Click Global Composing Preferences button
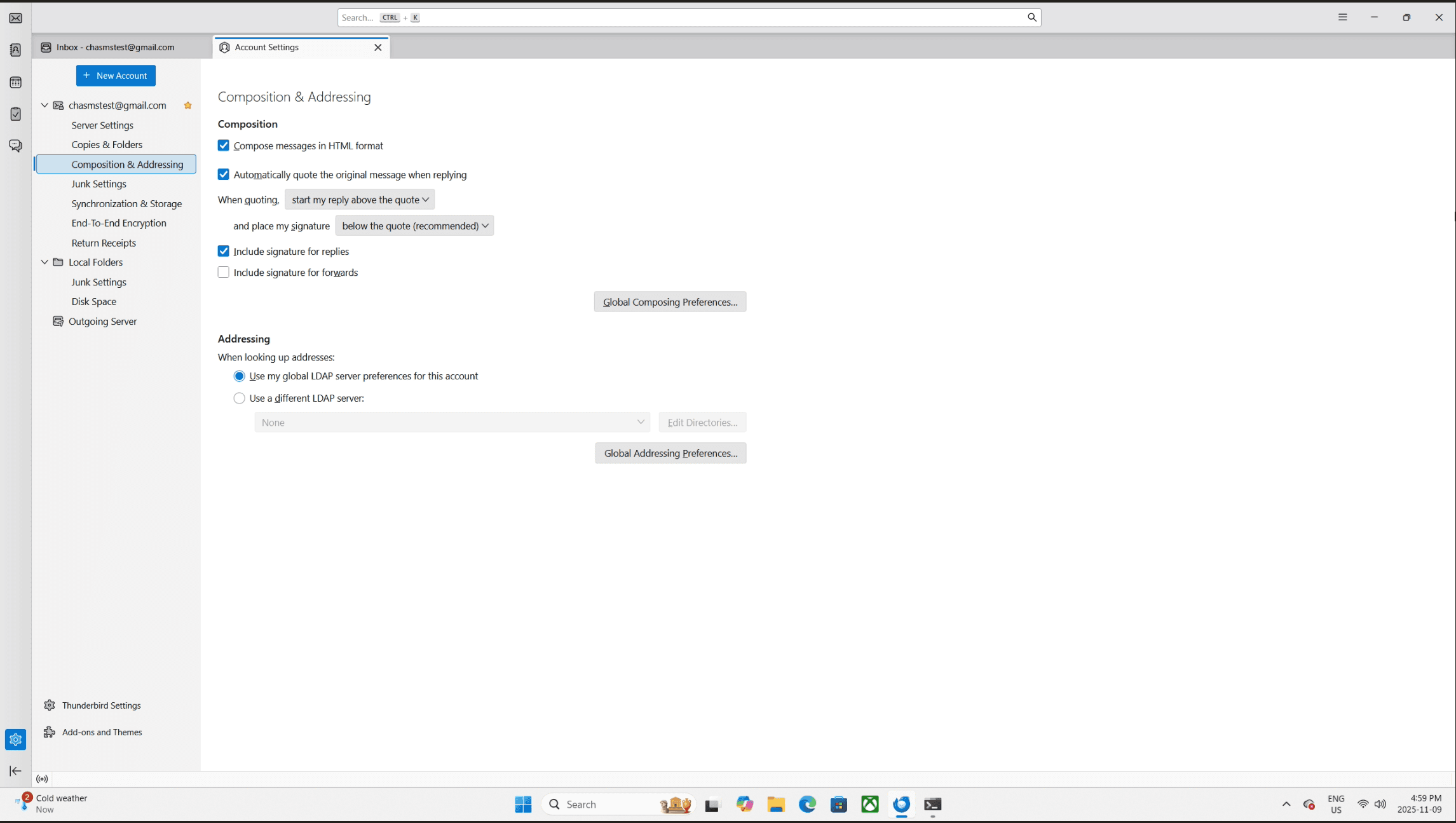The height and width of the screenshot is (823, 1456). coord(670,302)
